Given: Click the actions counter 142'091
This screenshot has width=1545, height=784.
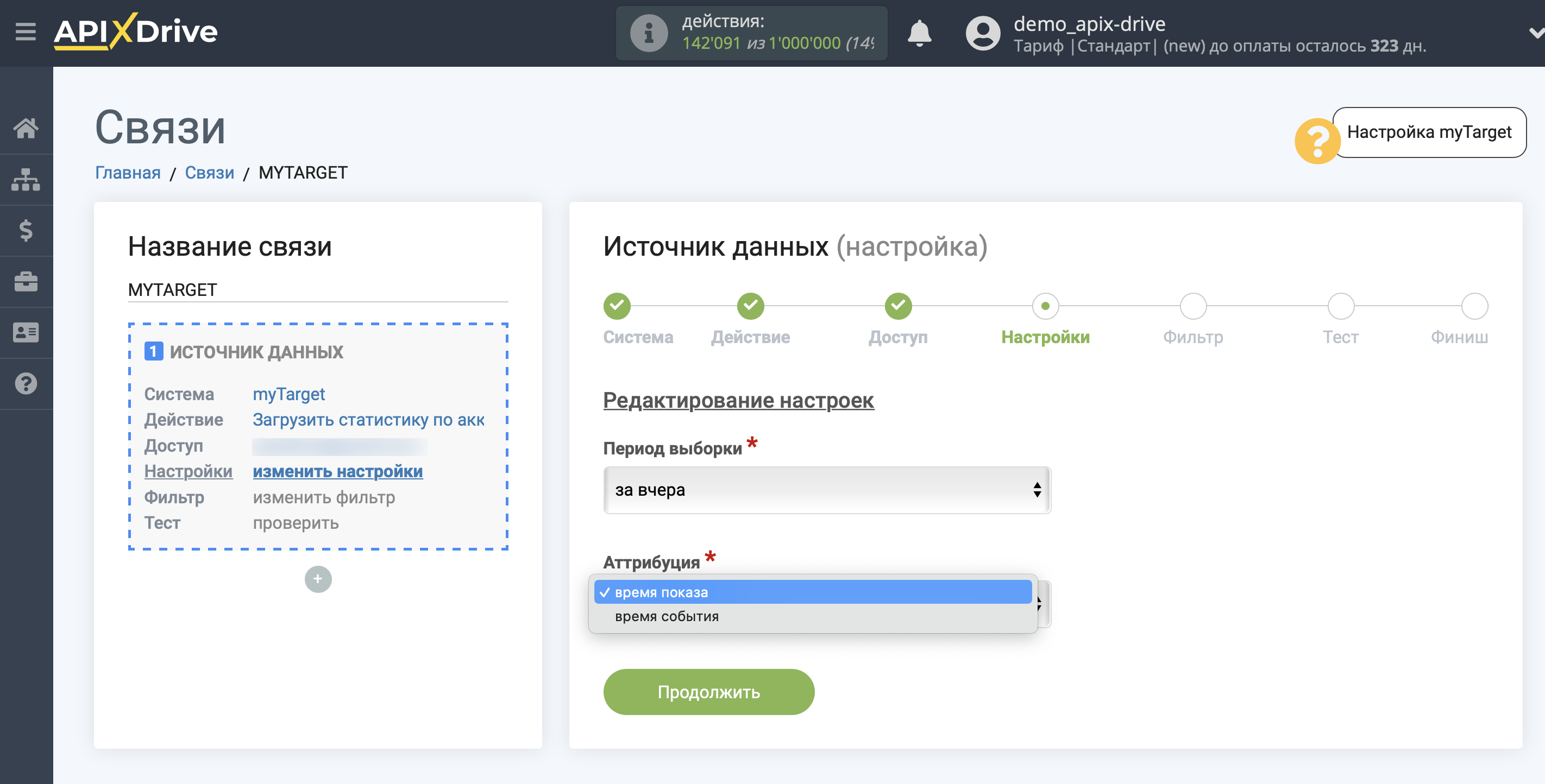Looking at the screenshot, I should click(x=711, y=43).
